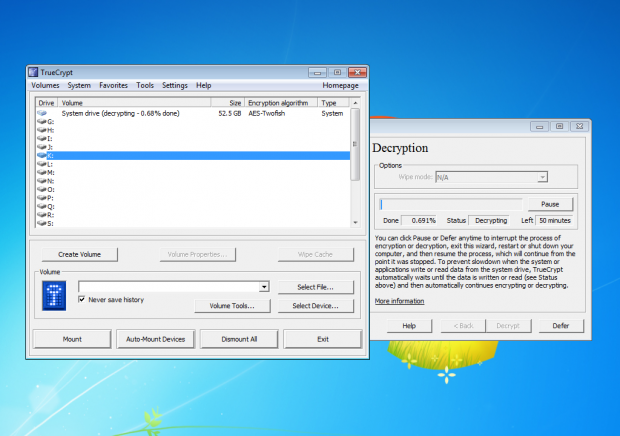Image resolution: width=620 pixels, height=436 pixels.
Task: Select drive M: in the list
Action: tap(46, 173)
